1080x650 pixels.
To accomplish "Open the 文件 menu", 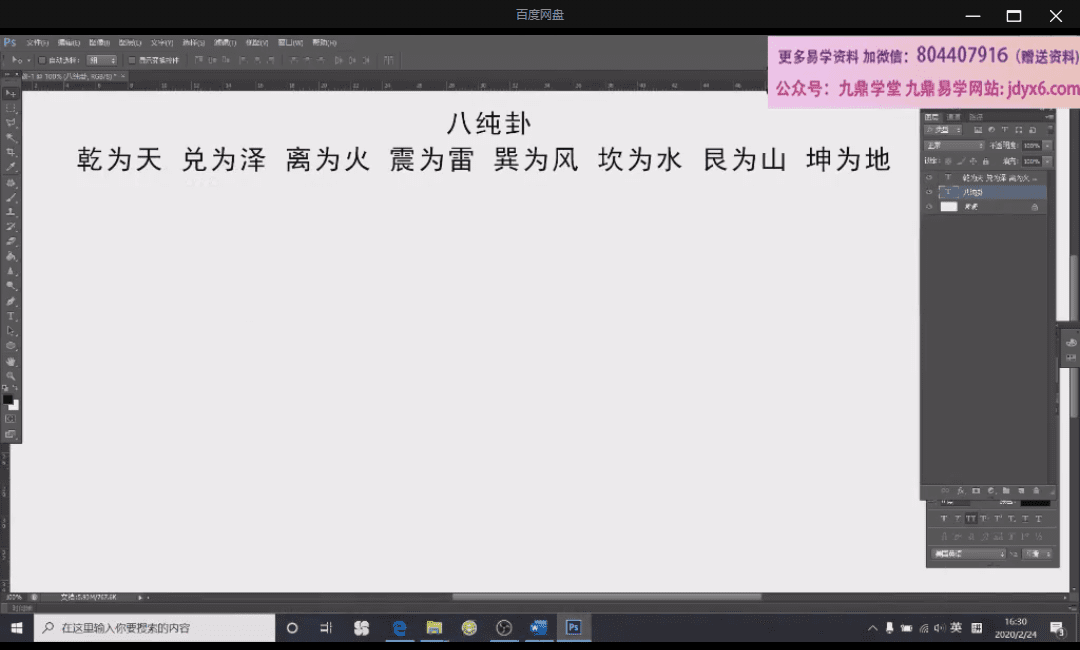I will 37,43.
